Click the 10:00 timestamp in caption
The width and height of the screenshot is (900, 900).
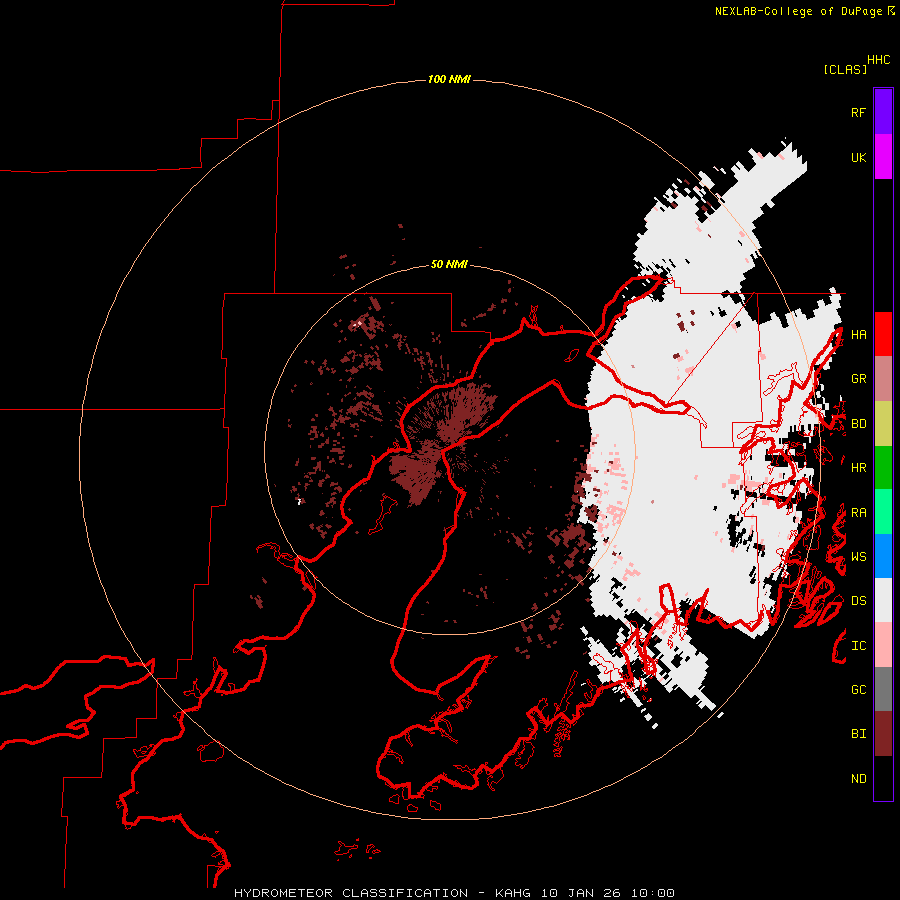[x=653, y=893]
